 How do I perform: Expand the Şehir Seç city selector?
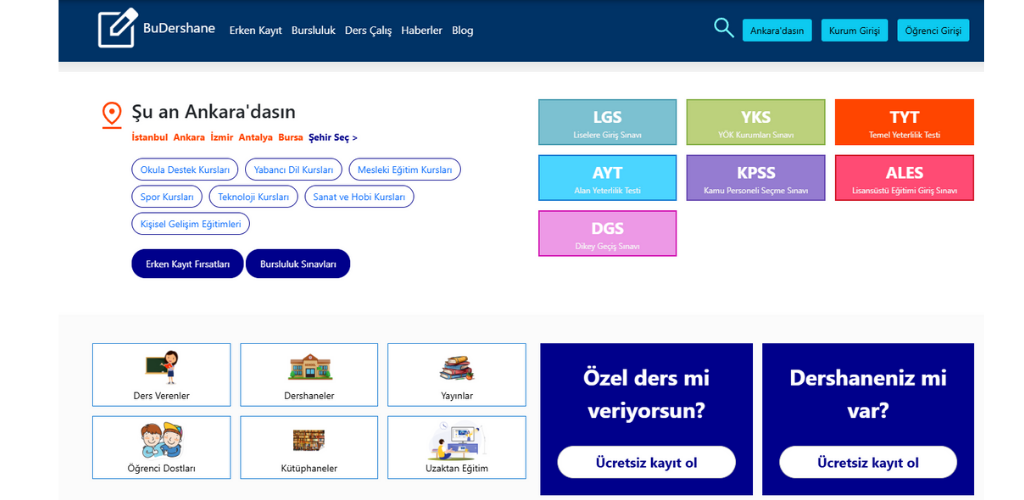pos(332,138)
